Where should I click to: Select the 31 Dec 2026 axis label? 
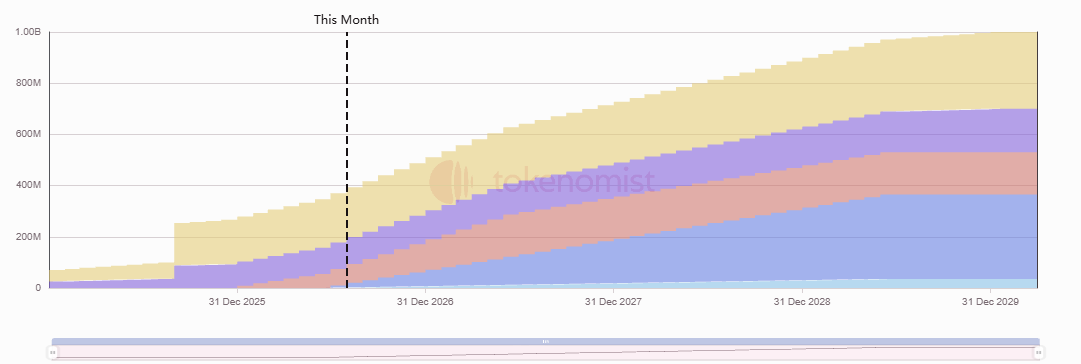pos(425,302)
